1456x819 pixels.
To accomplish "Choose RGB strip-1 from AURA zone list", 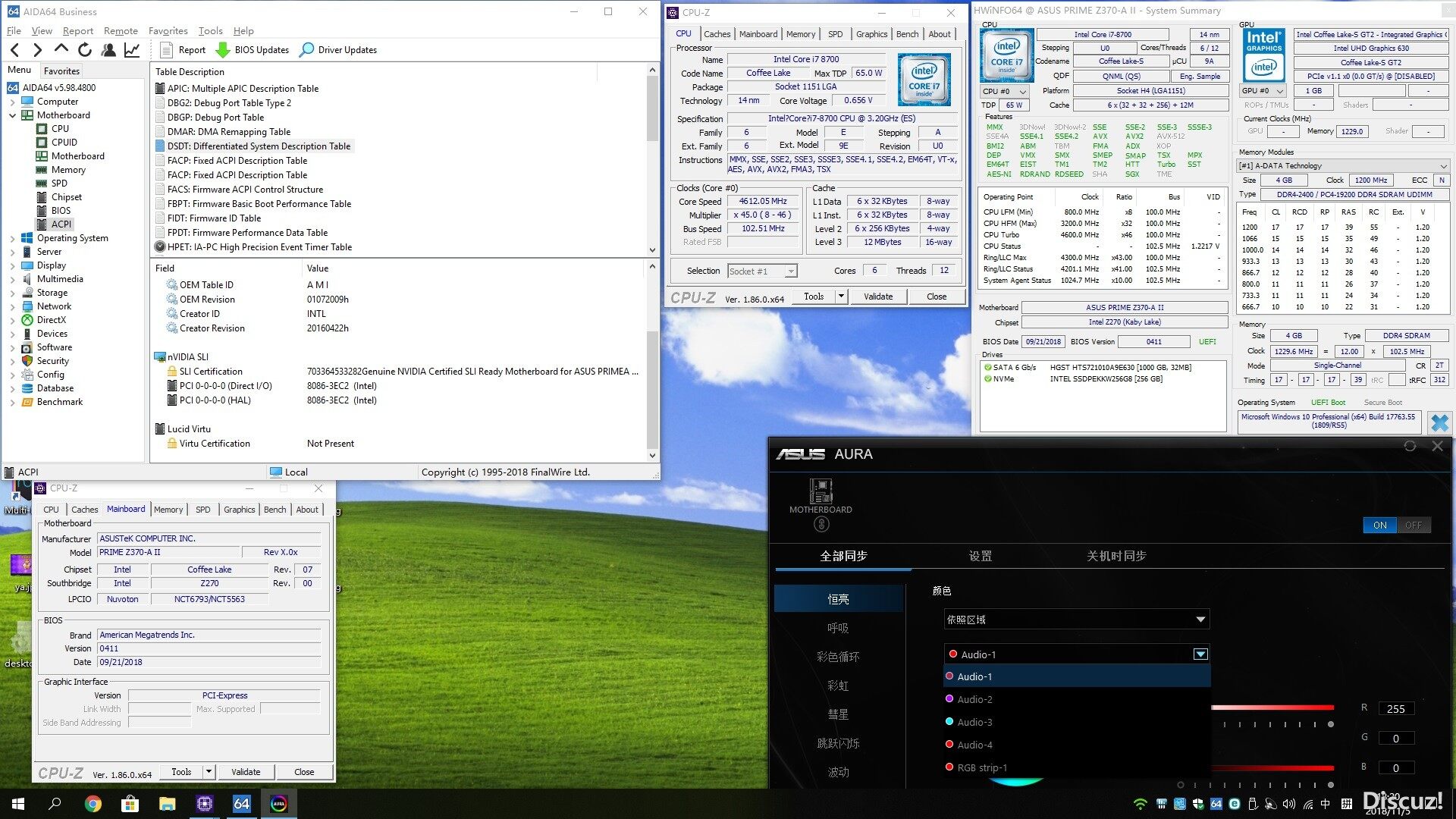I will point(1077,767).
